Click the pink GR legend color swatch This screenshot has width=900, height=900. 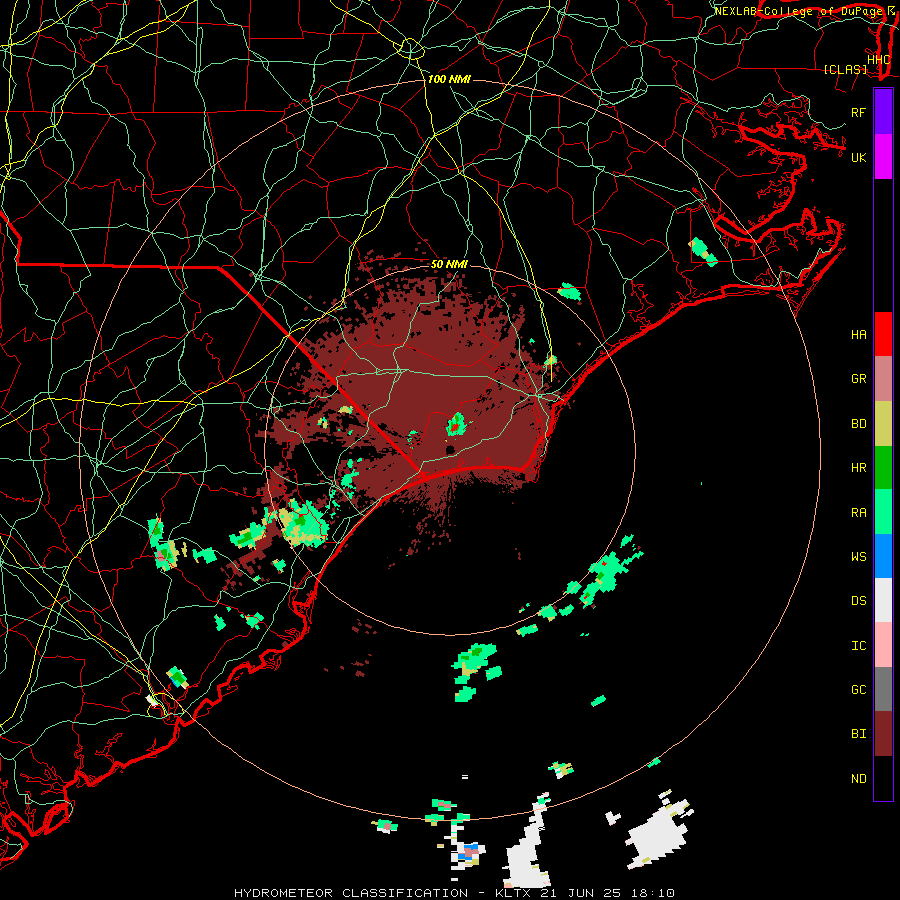[883, 379]
